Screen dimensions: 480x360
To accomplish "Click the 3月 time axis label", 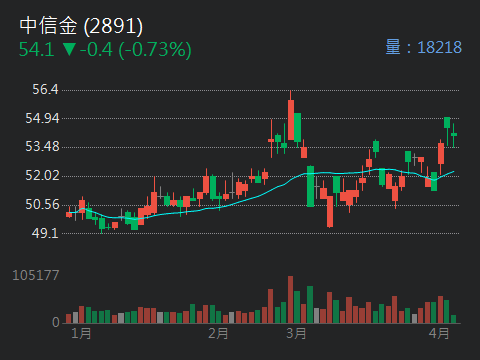I will click(x=296, y=333).
